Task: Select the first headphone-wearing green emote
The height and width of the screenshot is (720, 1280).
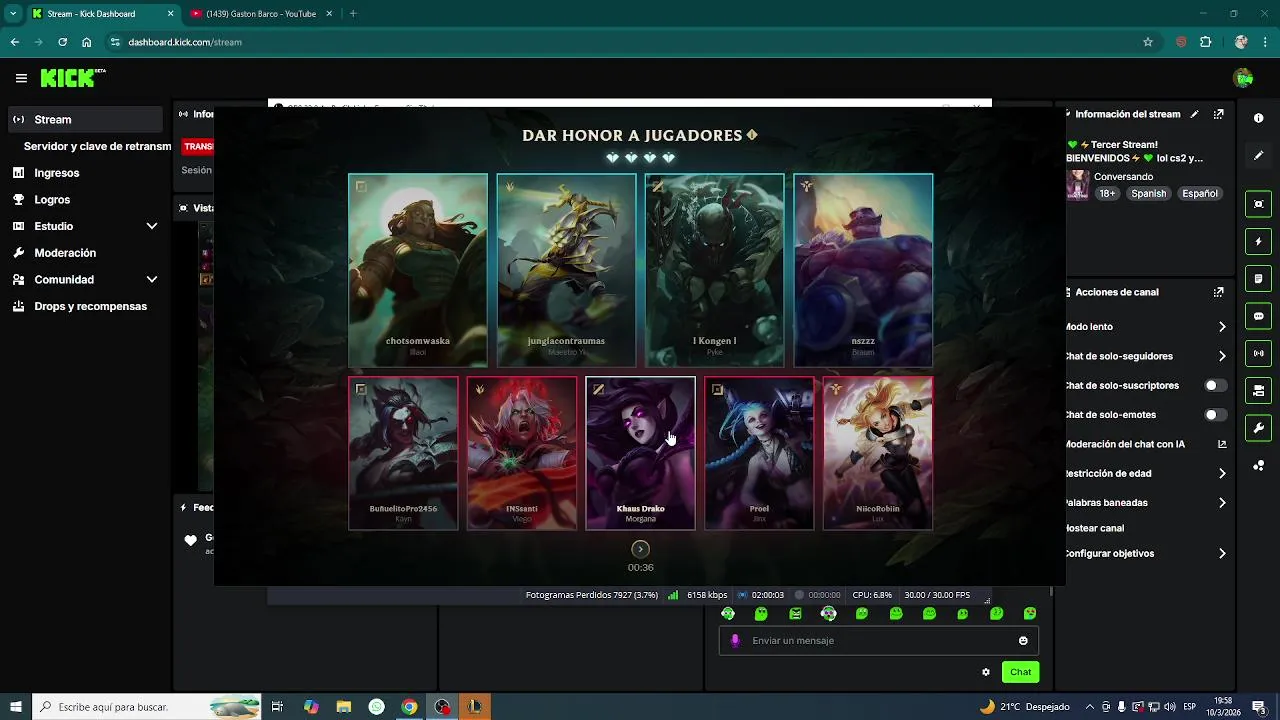Action: tap(728, 613)
